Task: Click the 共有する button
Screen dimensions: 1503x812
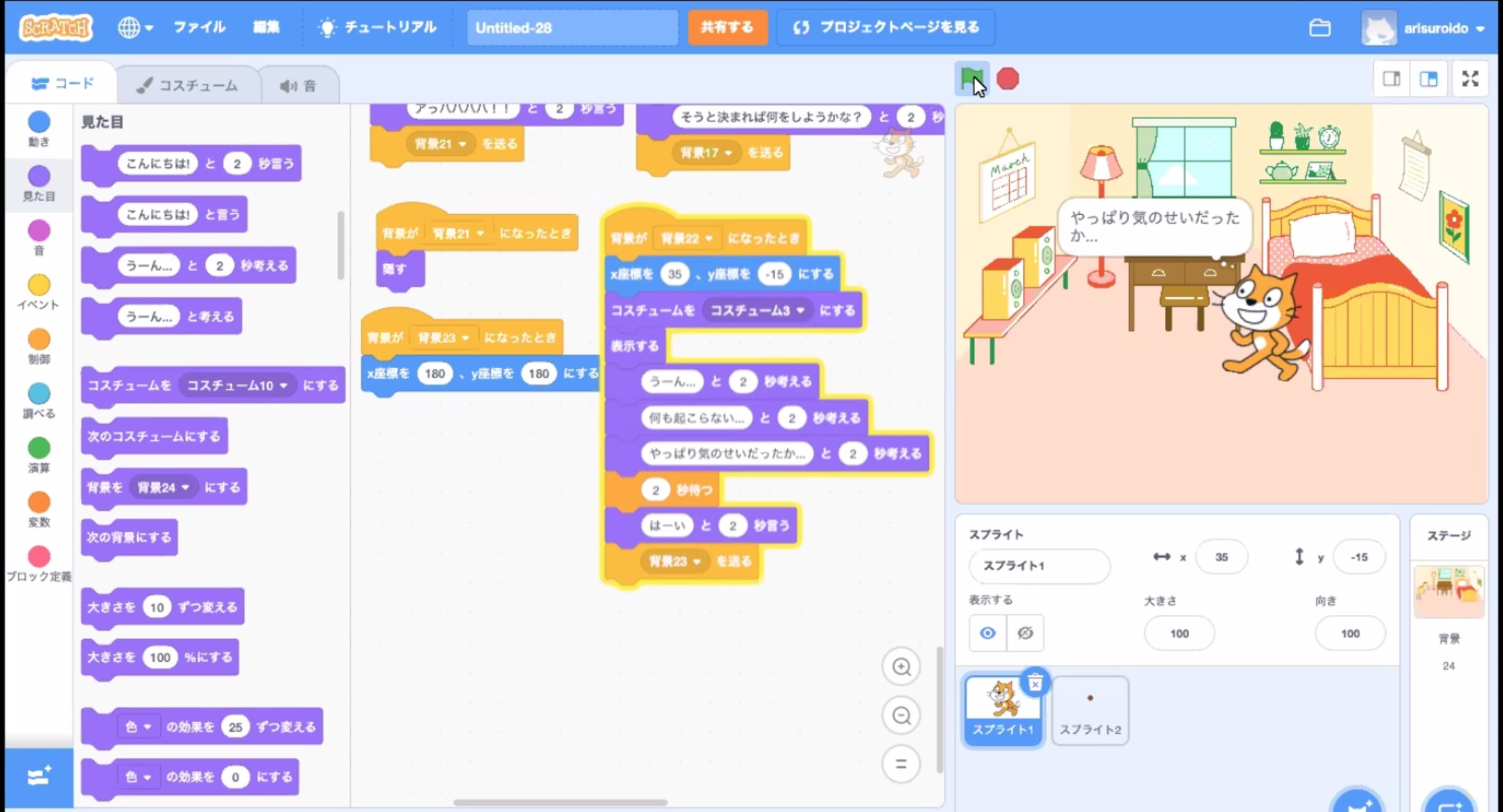Action: coord(727,28)
